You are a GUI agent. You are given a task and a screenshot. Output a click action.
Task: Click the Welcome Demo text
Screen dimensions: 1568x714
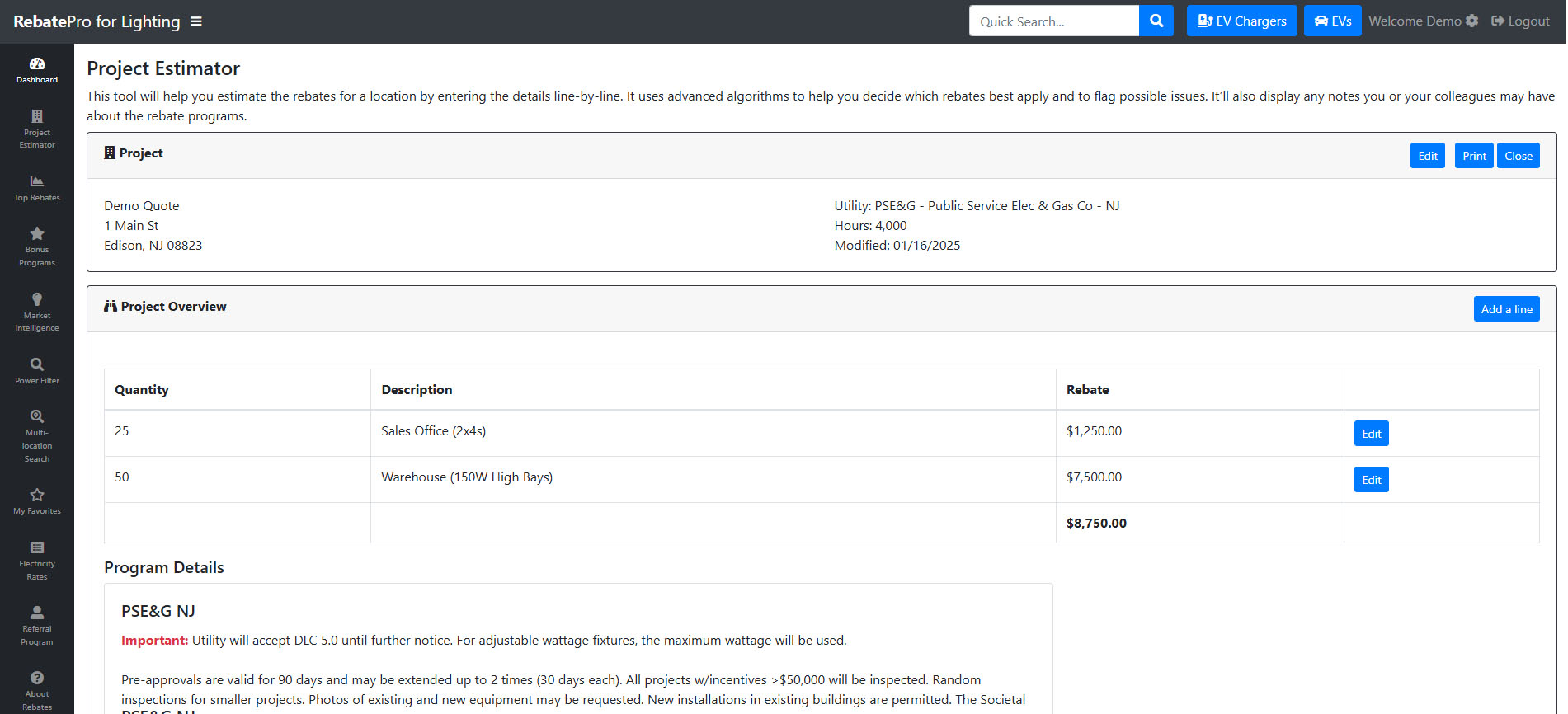(1415, 21)
